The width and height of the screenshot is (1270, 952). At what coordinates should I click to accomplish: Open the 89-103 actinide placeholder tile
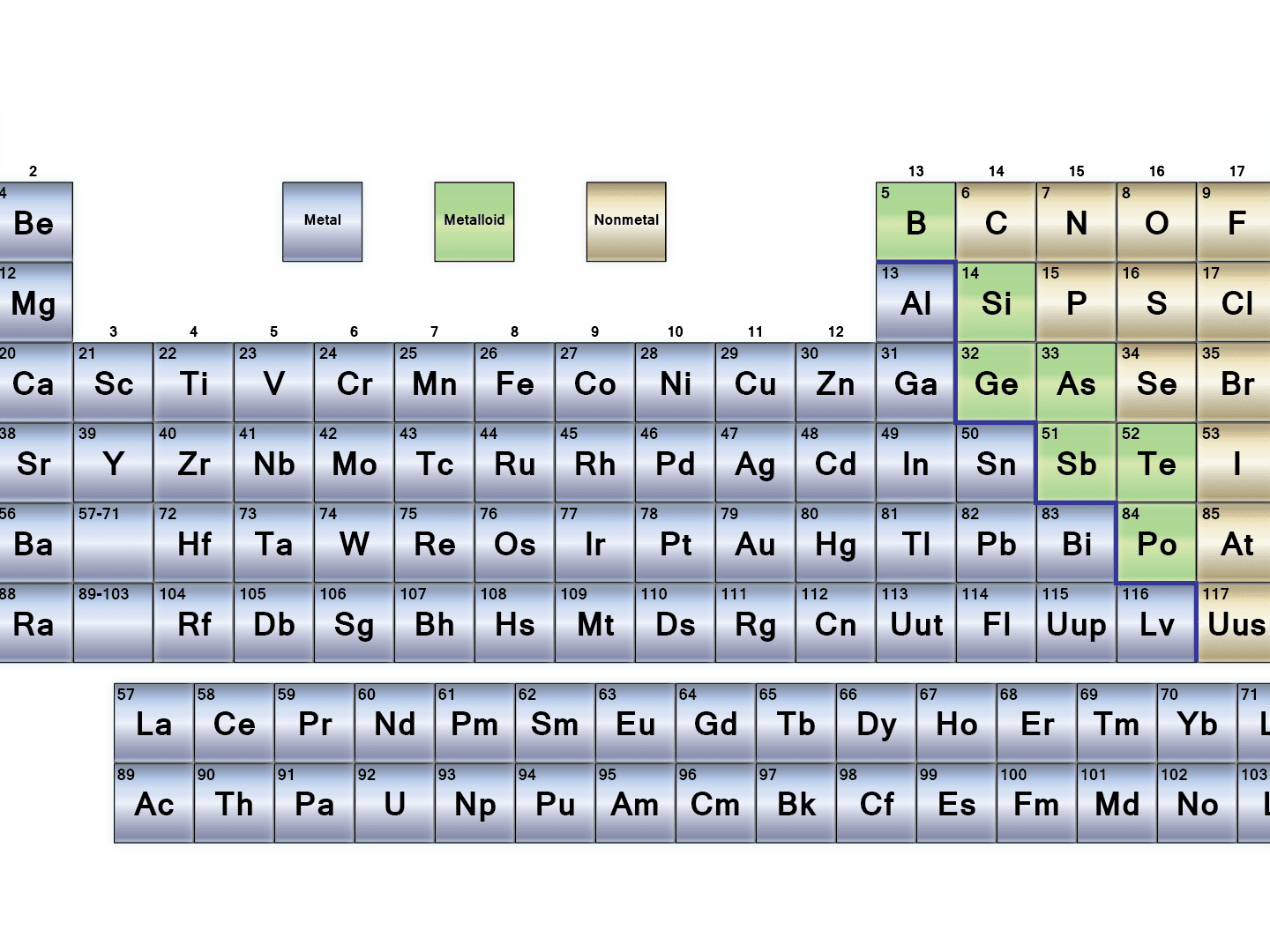(113, 623)
